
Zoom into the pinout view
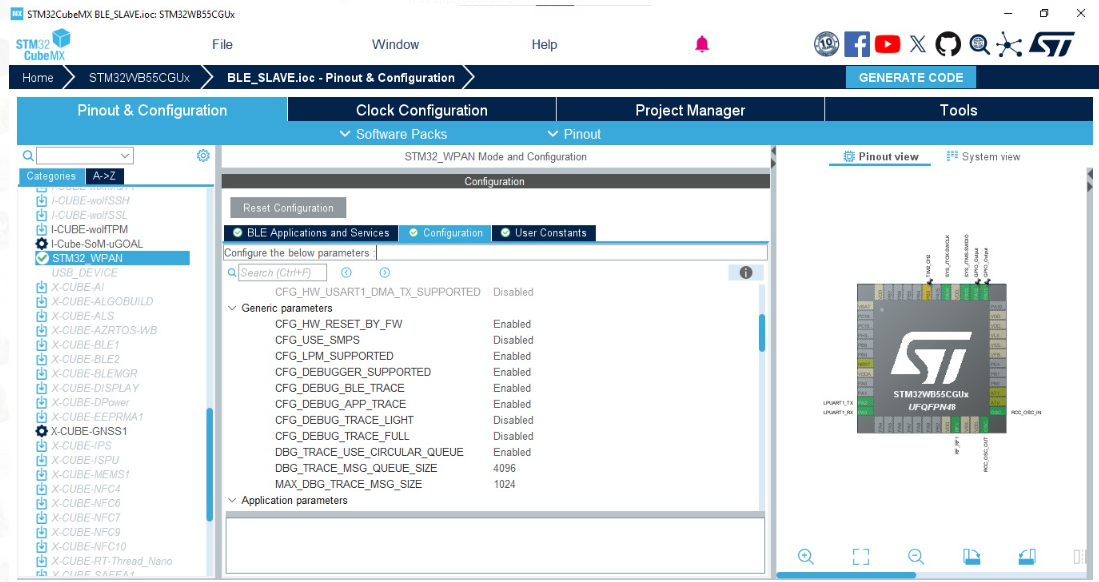805,556
